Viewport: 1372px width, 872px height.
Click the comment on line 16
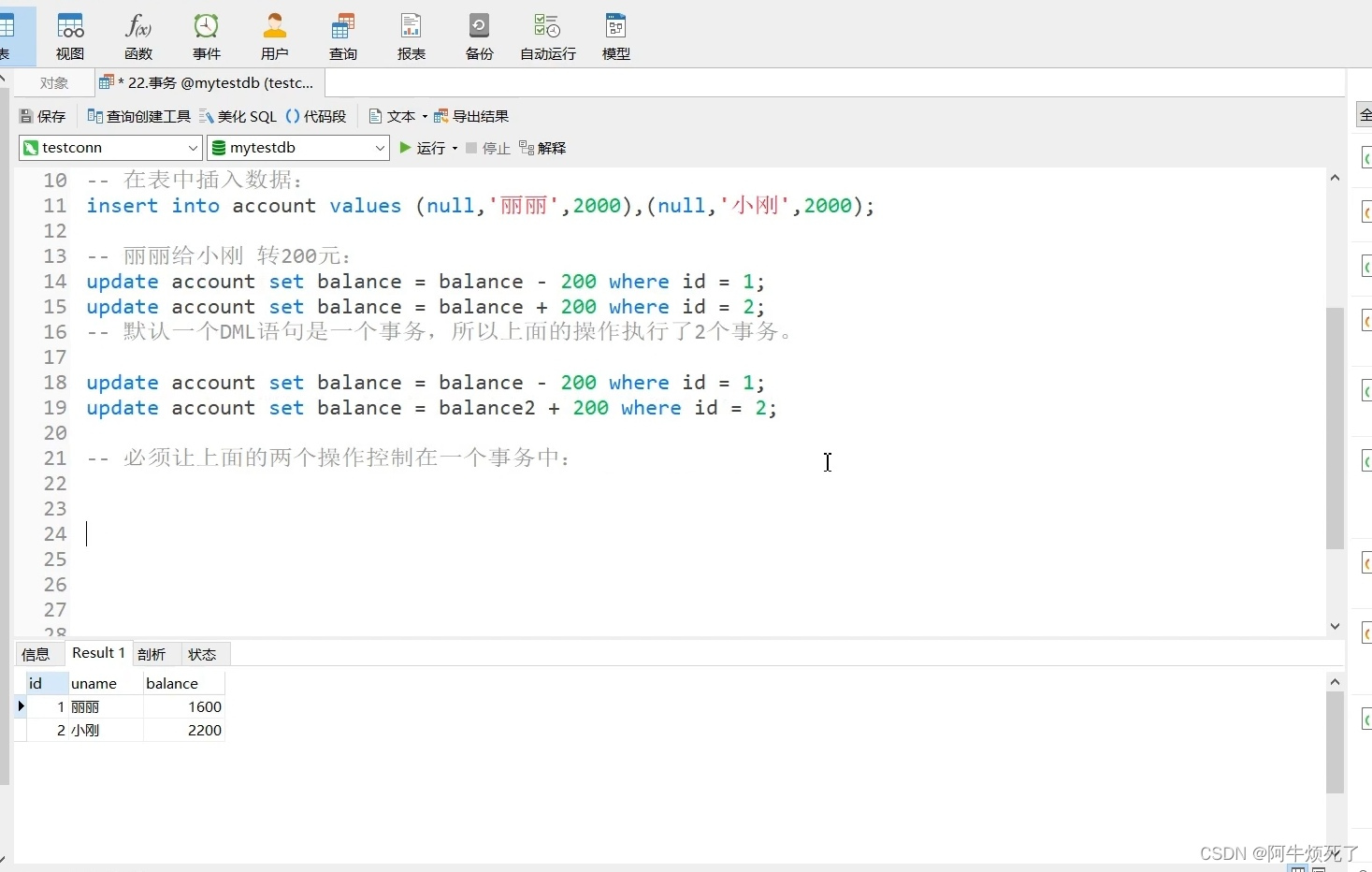[x=440, y=332]
